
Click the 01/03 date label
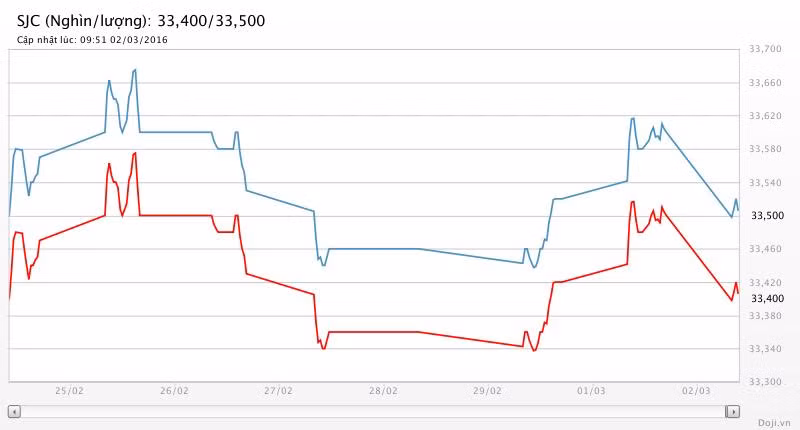tap(591, 391)
